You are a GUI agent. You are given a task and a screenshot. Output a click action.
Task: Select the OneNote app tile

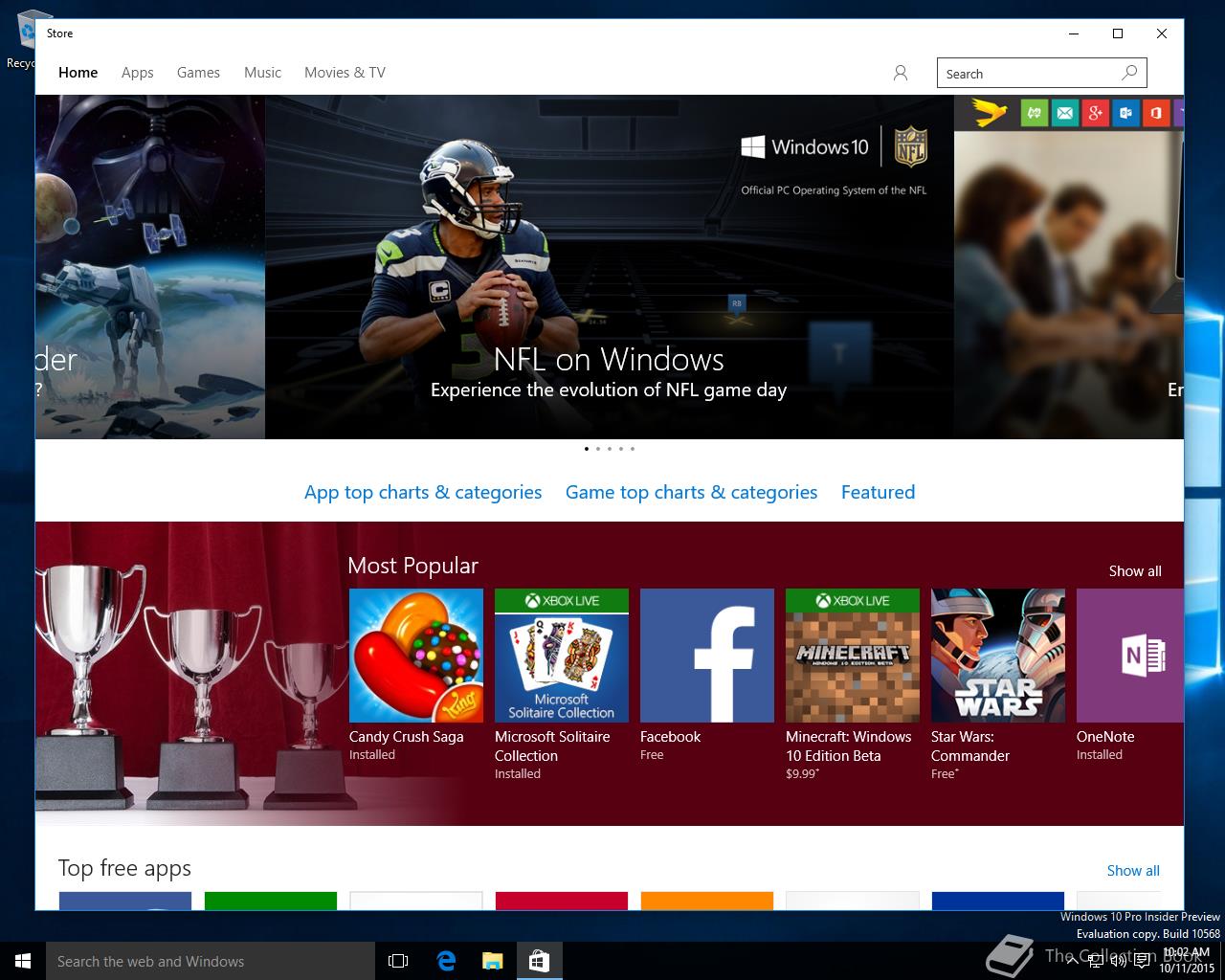tap(1130, 656)
